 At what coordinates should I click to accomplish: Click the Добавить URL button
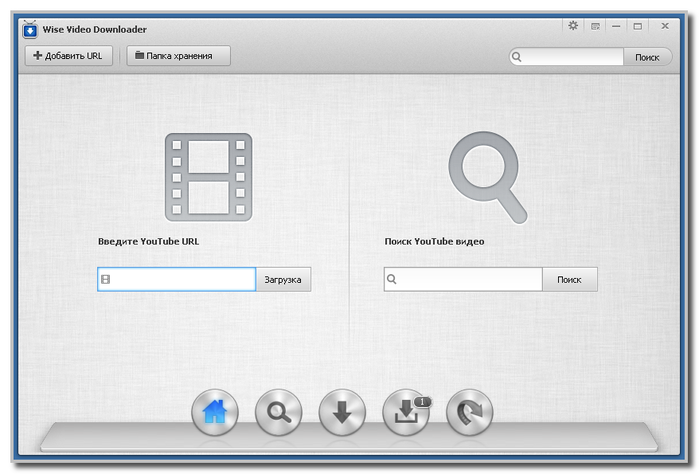(69, 56)
